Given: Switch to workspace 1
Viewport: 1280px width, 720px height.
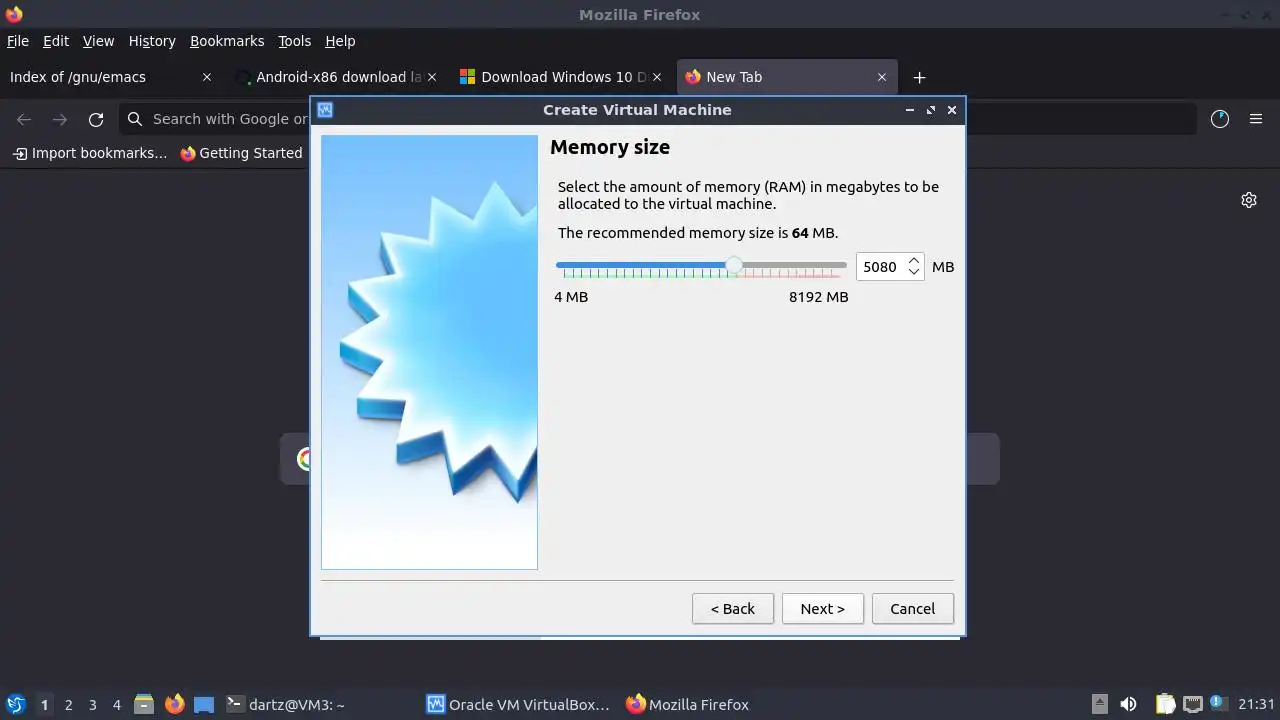Looking at the screenshot, I should [44, 704].
